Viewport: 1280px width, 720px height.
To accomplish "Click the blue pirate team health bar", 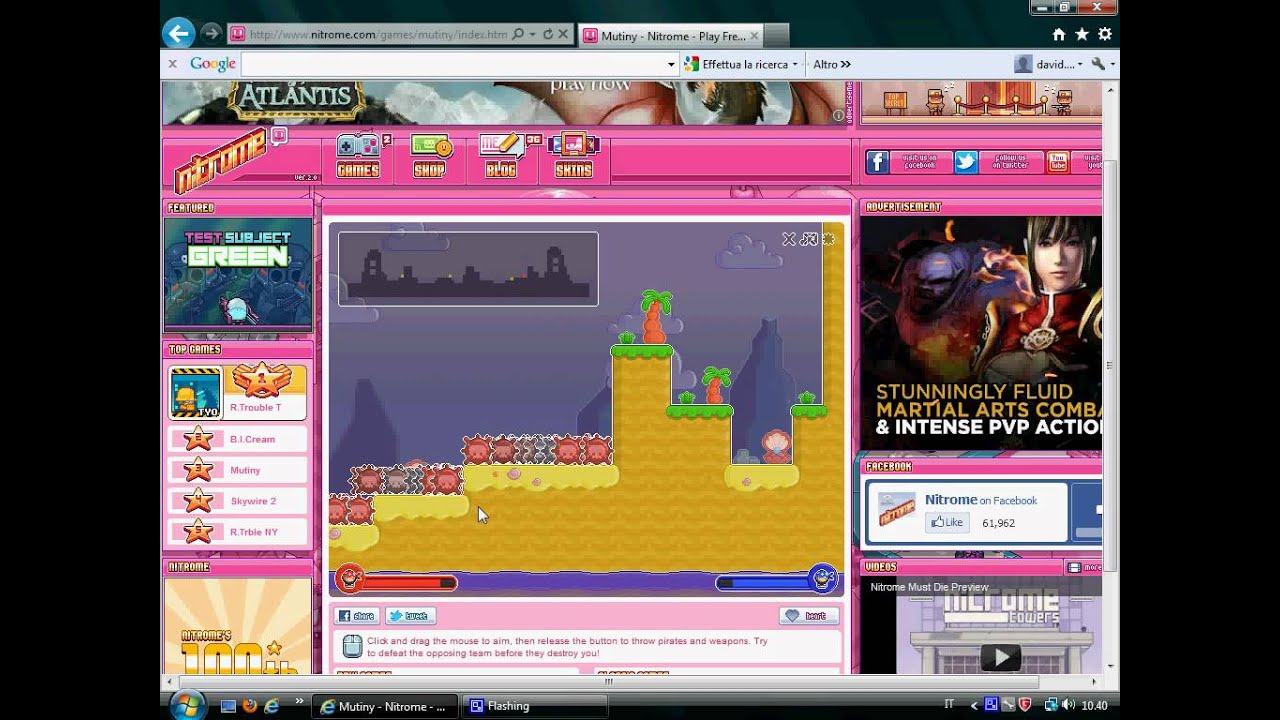I will [777, 580].
